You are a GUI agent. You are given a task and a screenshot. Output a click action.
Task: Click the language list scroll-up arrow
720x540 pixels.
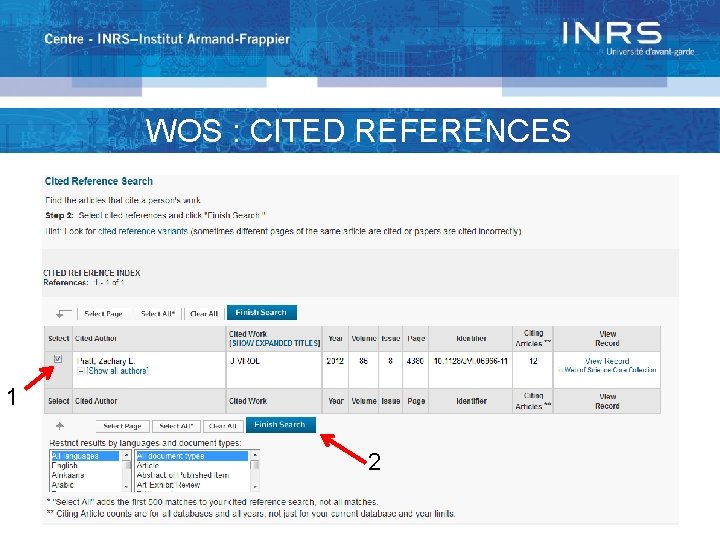click(x=127, y=455)
